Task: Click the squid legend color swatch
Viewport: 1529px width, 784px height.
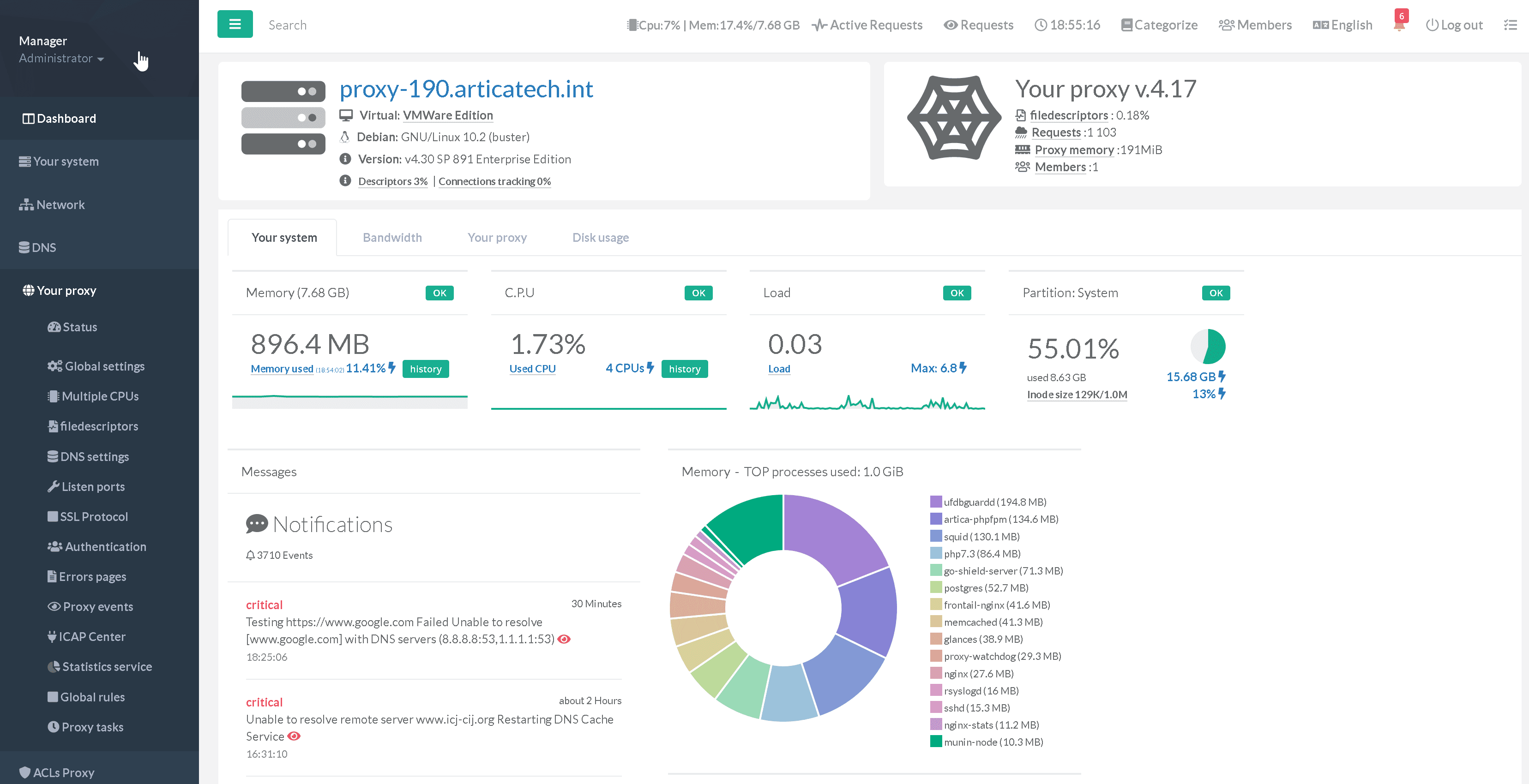Action: click(x=935, y=537)
